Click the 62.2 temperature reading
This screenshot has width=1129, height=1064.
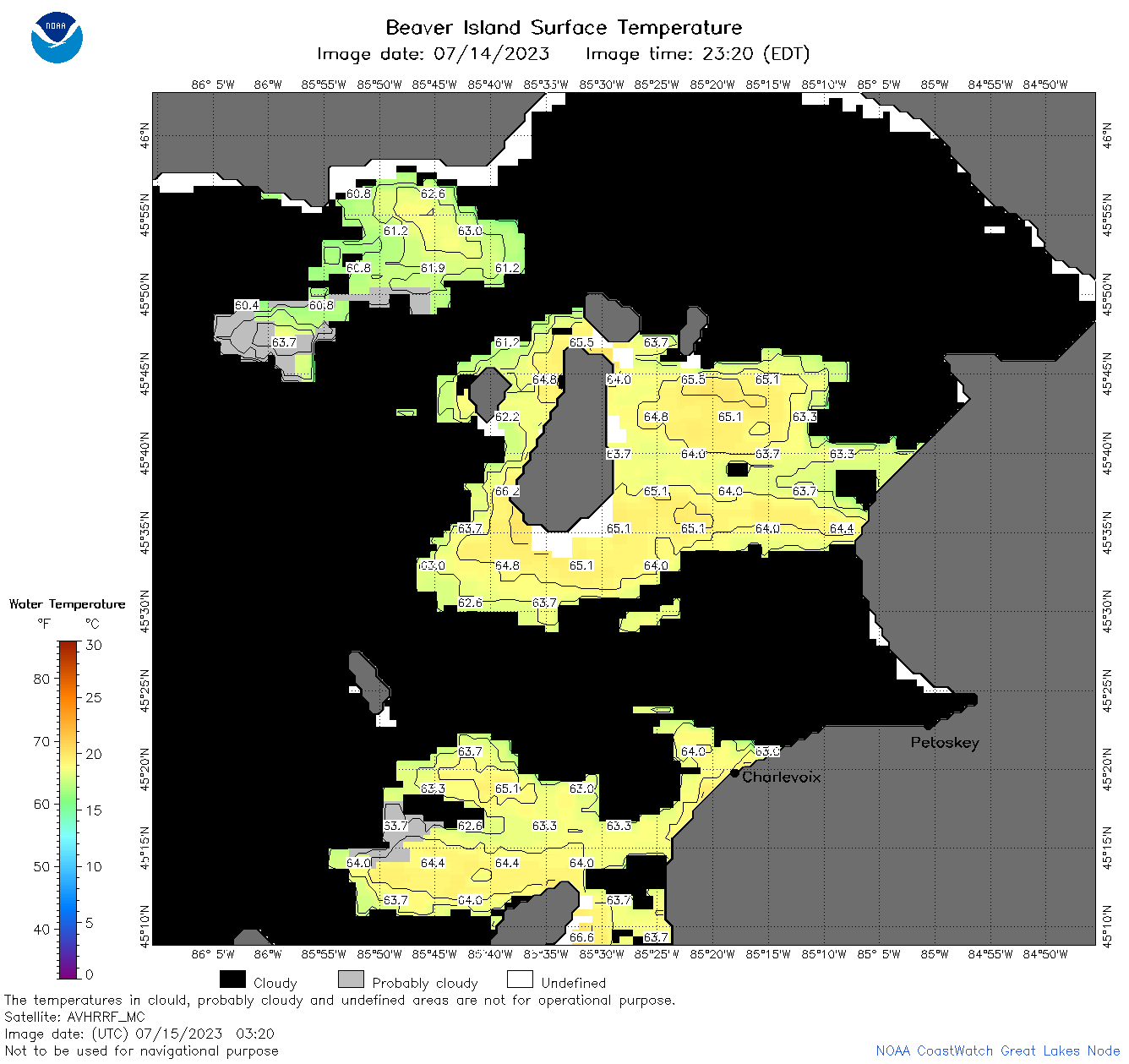[x=507, y=417]
